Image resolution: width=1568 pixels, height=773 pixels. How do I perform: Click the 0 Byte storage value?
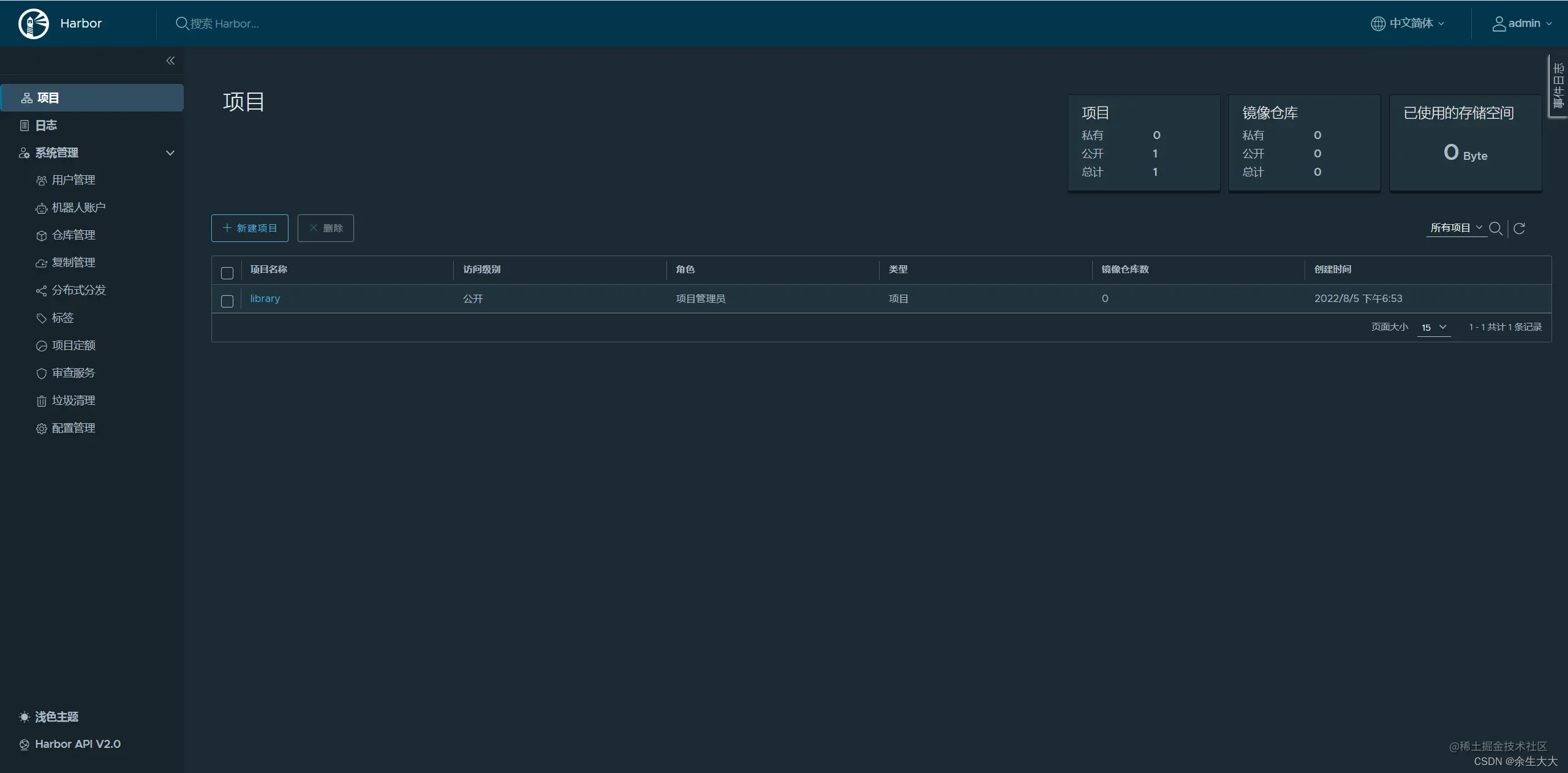point(1465,153)
